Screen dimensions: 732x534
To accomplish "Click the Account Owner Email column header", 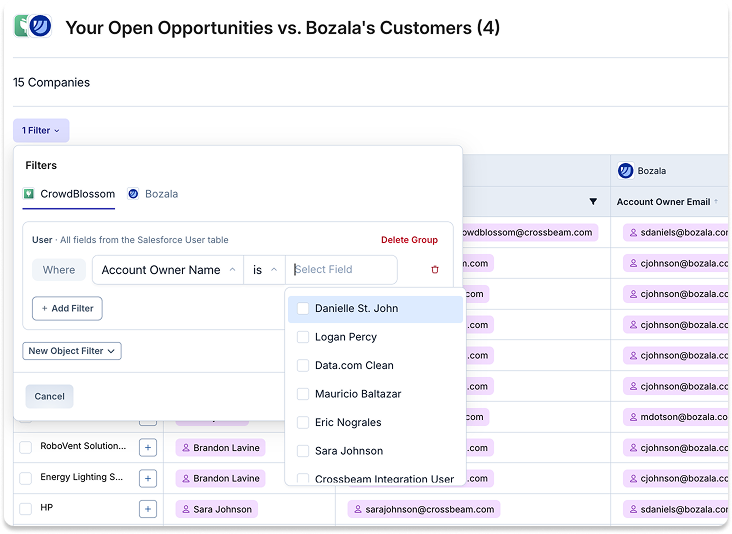I will click(663, 202).
